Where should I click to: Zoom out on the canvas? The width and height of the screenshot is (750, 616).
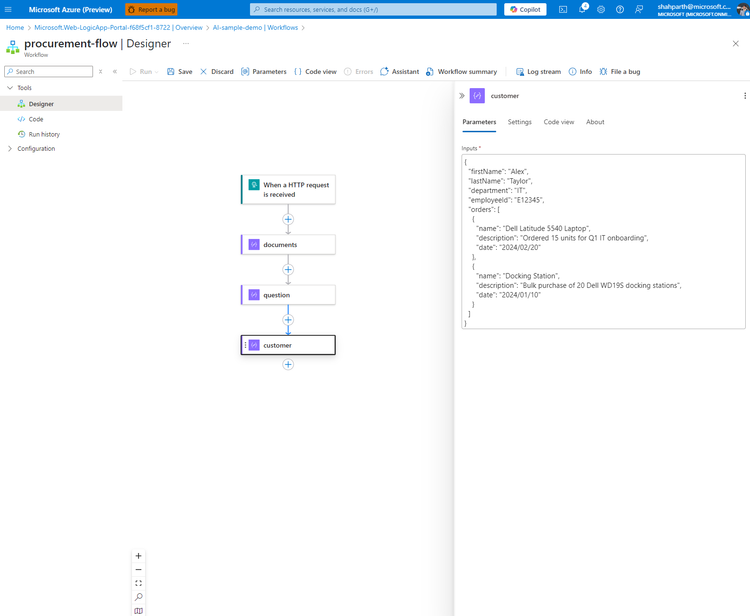tap(138, 570)
